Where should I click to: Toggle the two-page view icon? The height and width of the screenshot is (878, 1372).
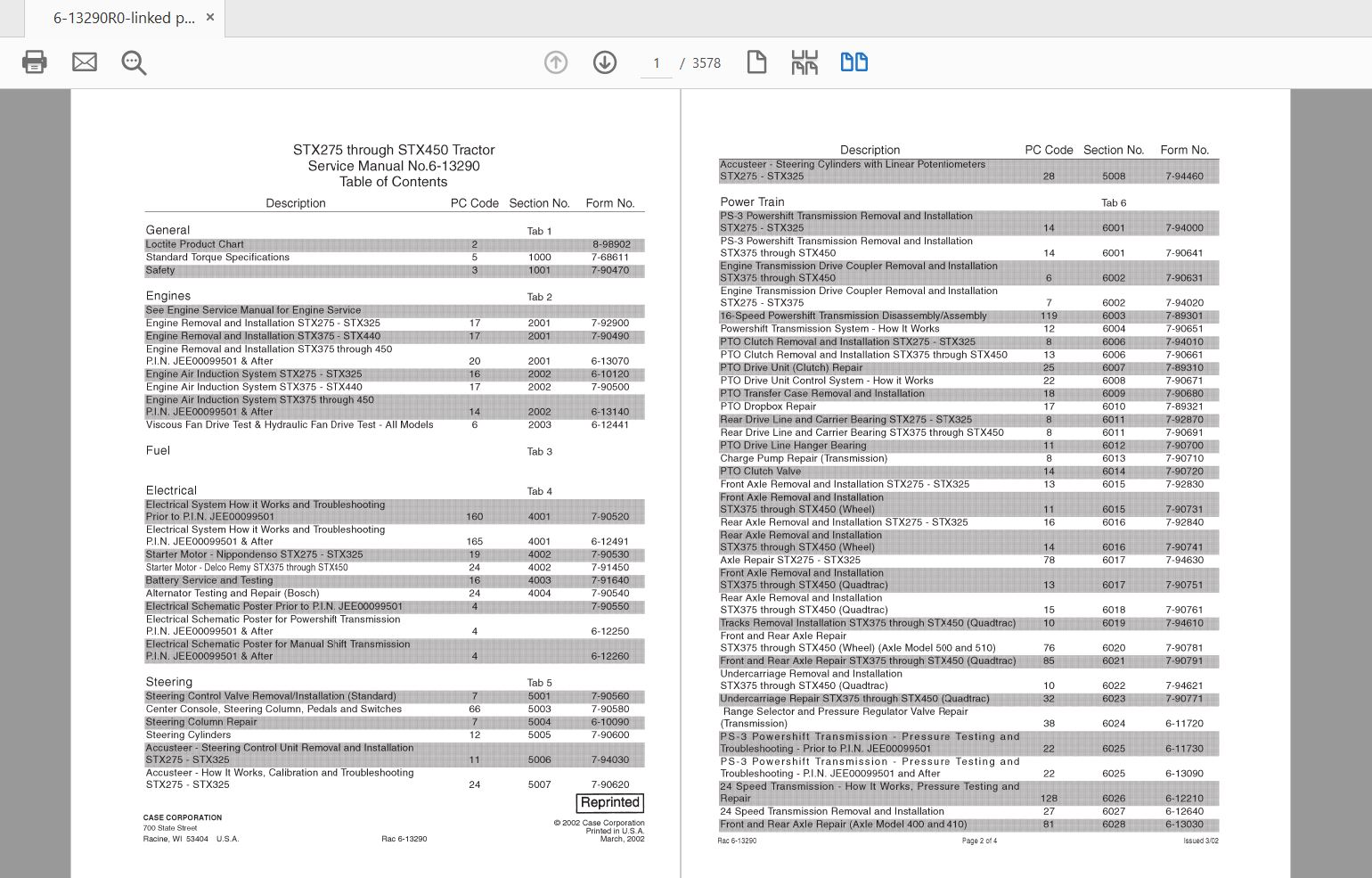coord(854,62)
